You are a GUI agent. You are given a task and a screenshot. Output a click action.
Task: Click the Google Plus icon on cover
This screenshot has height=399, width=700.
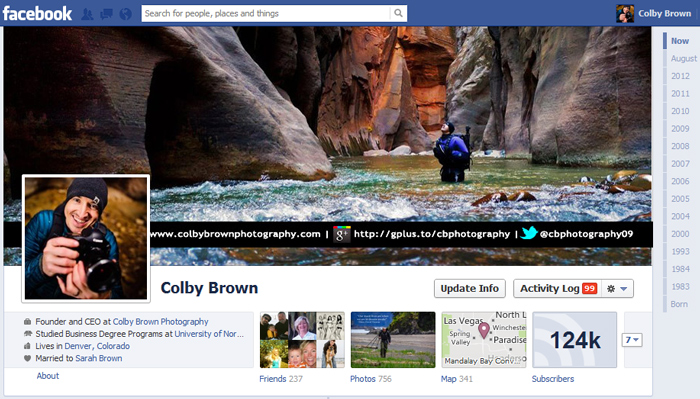pos(342,234)
